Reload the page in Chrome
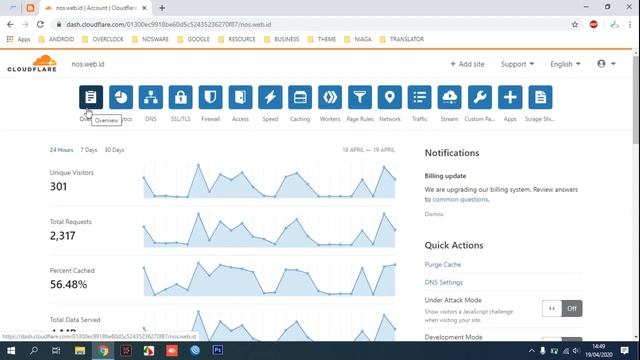Screen dimensions: 640x360 (40, 24)
